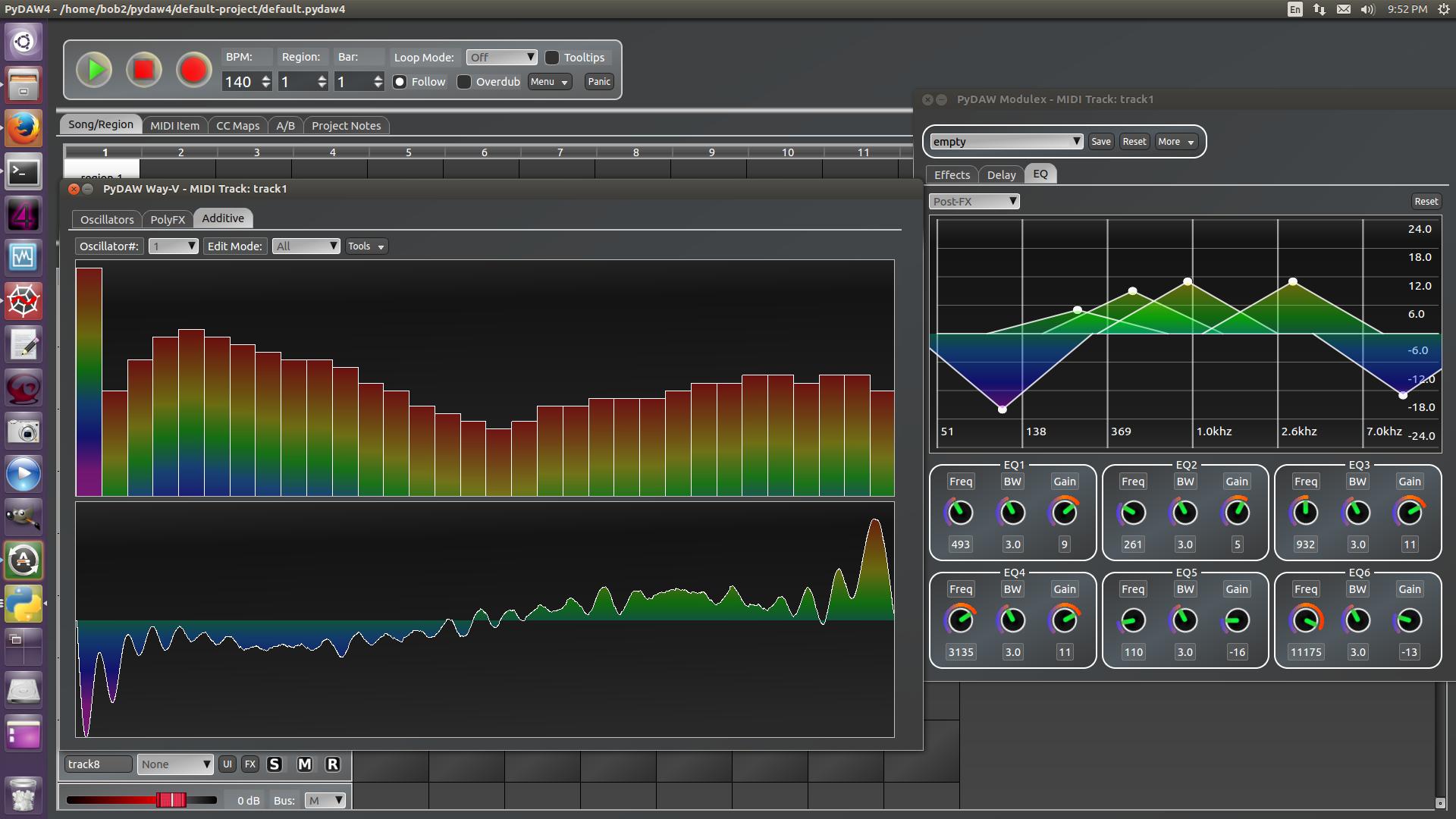1456x819 pixels.
Task: Mute track8 with the M button
Action: point(304,764)
